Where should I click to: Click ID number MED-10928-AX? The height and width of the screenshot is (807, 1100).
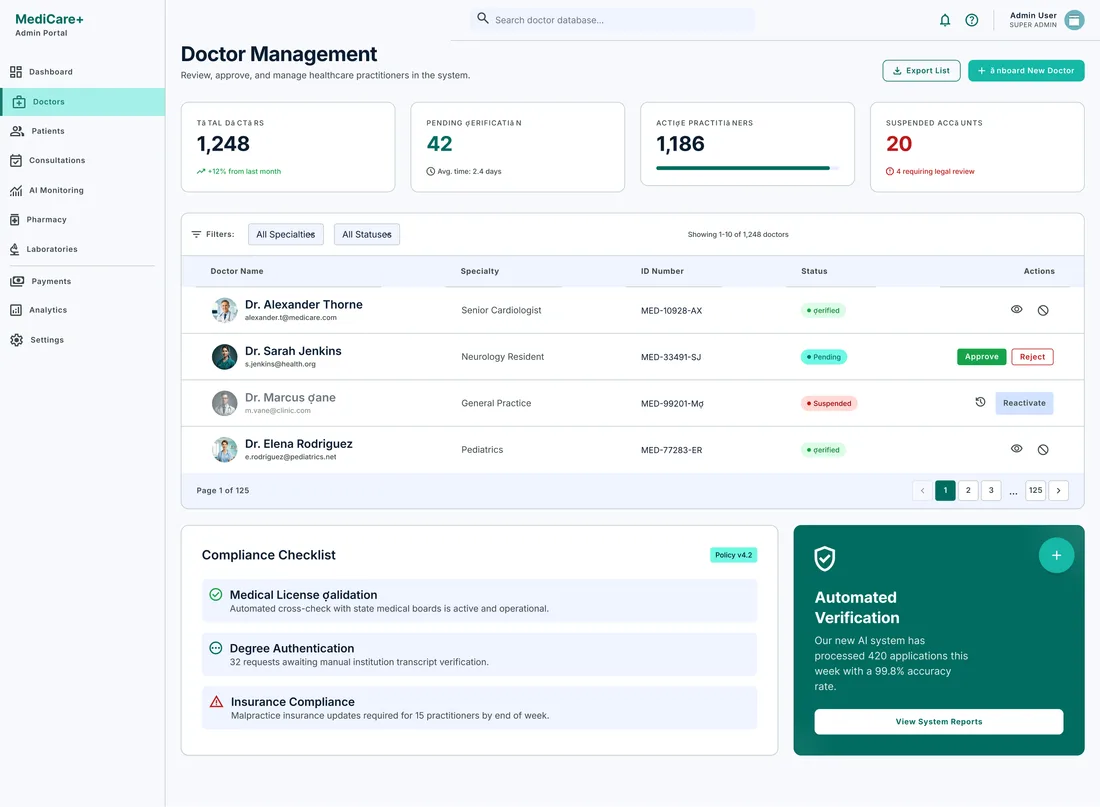tap(671, 310)
